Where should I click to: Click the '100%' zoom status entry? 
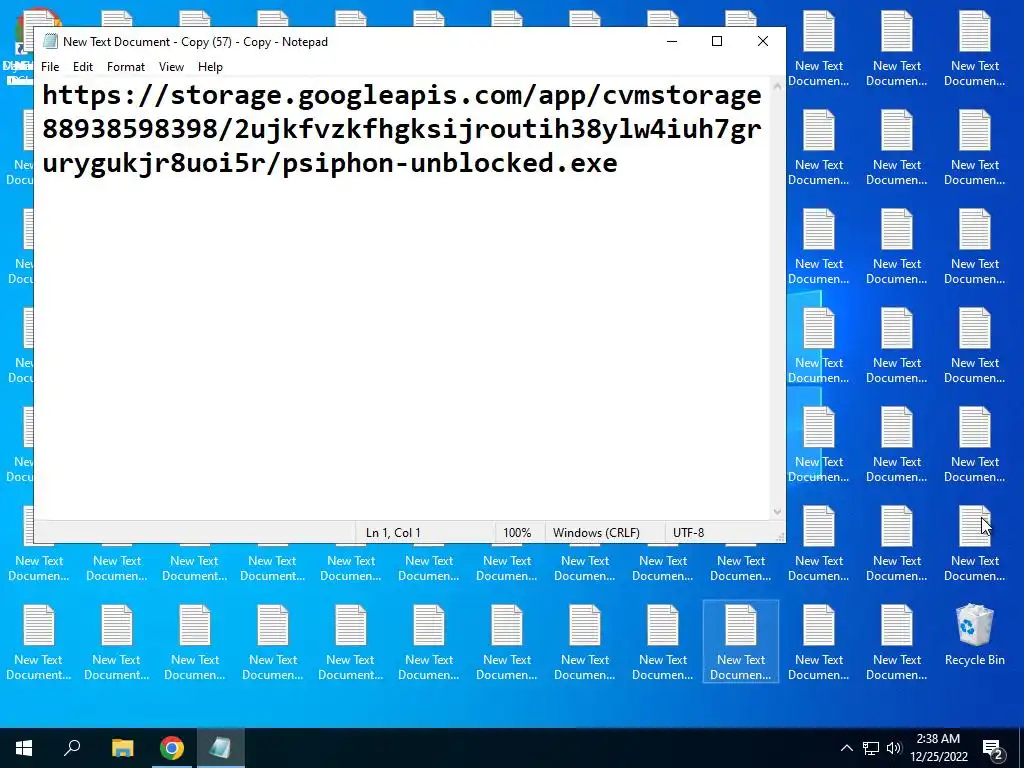coord(517,533)
